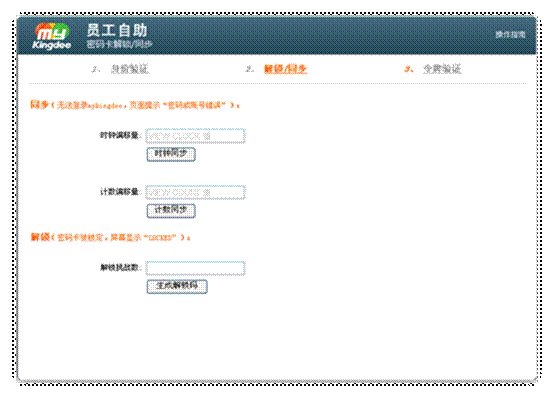Image resolution: width=554 pixels, height=398 pixels.
Task: Select the 身份验证 step
Action: 130,69
